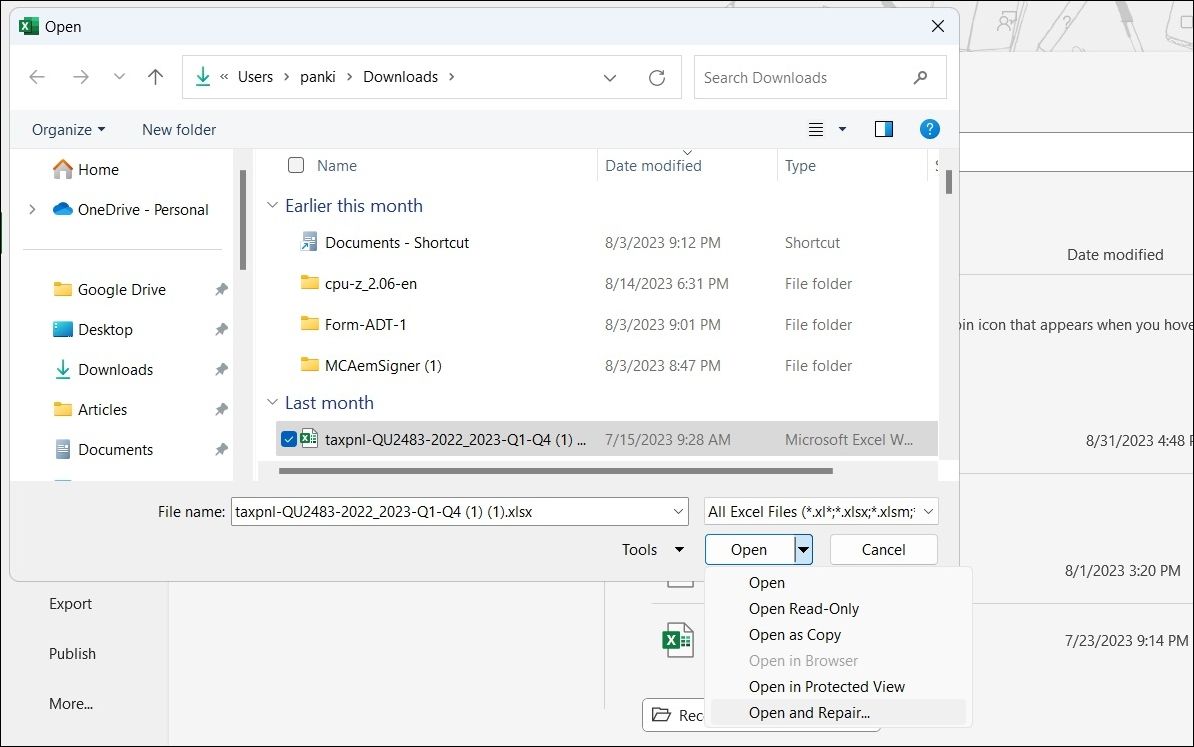Toggle the preview pane icon

click(x=883, y=129)
